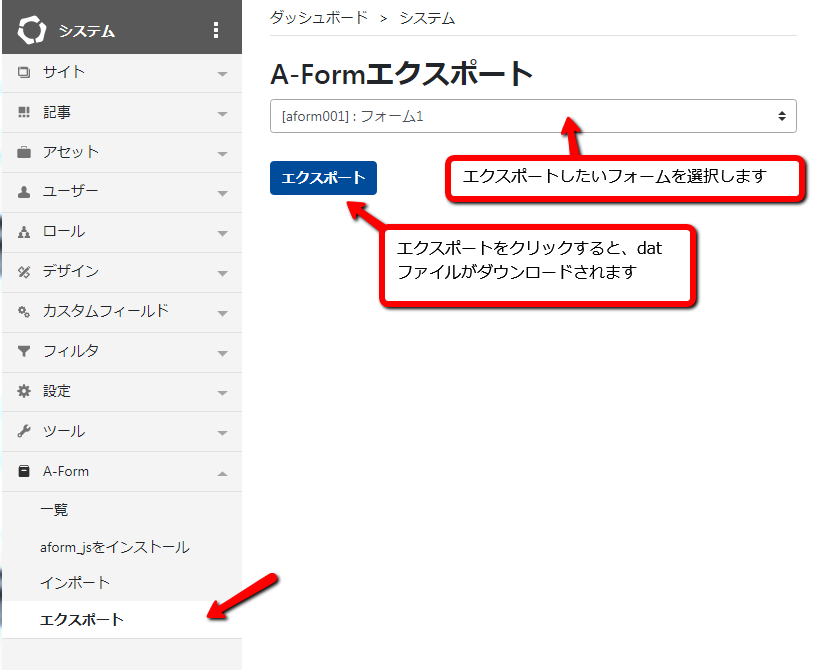The image size is (823, 670).
Task: Expand the カスタムフィールド section arrow
Action: tap(222, 313)
